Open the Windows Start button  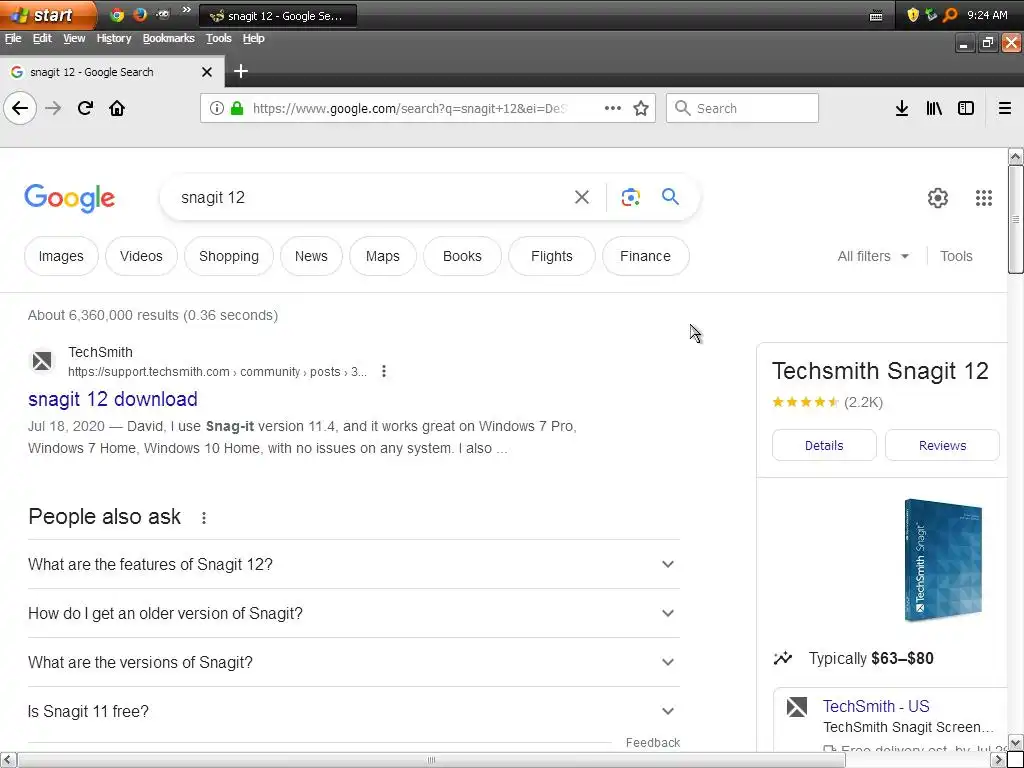click(x=47, y=14)
